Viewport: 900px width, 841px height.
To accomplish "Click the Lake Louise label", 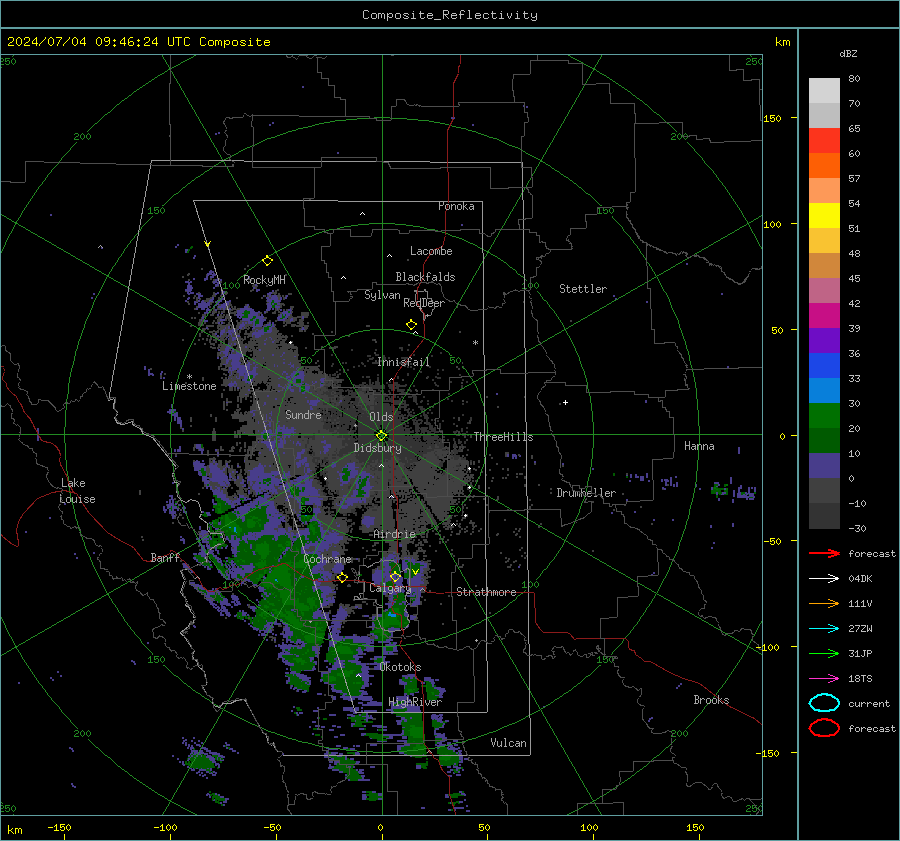I will pos(77,491).
